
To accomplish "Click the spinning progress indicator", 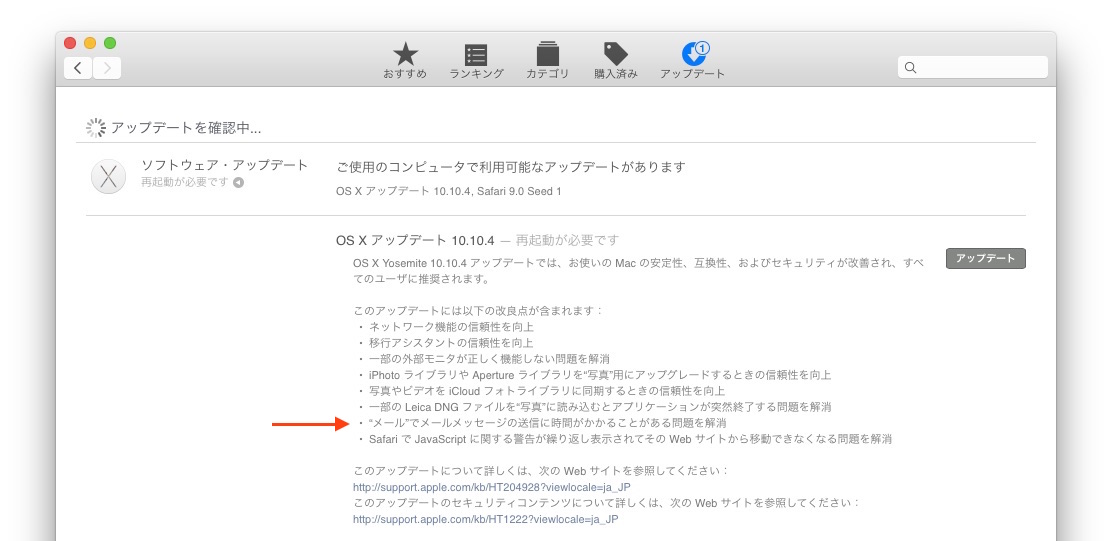I will tap(96, 128).
